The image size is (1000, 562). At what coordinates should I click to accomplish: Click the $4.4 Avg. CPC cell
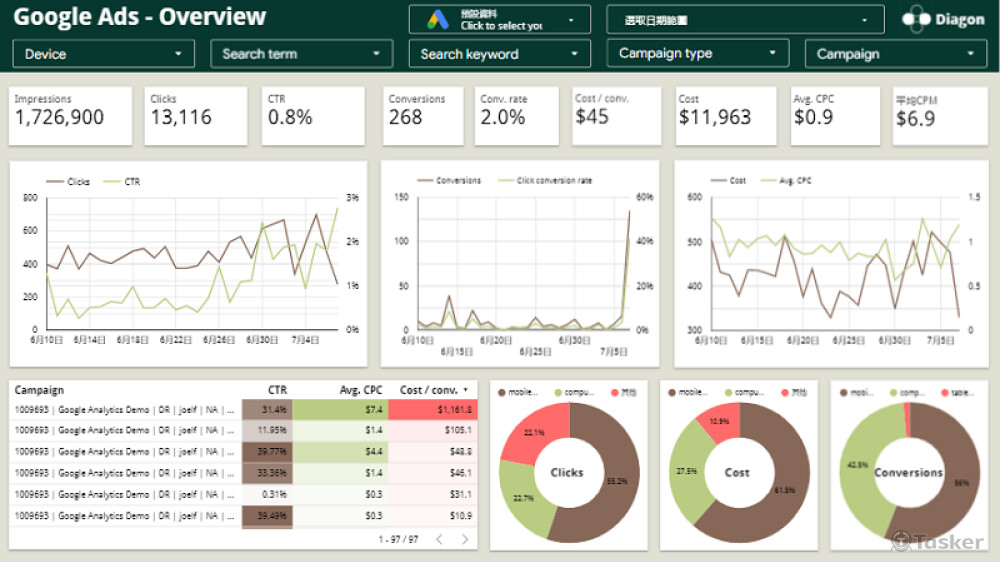(340, 452)
